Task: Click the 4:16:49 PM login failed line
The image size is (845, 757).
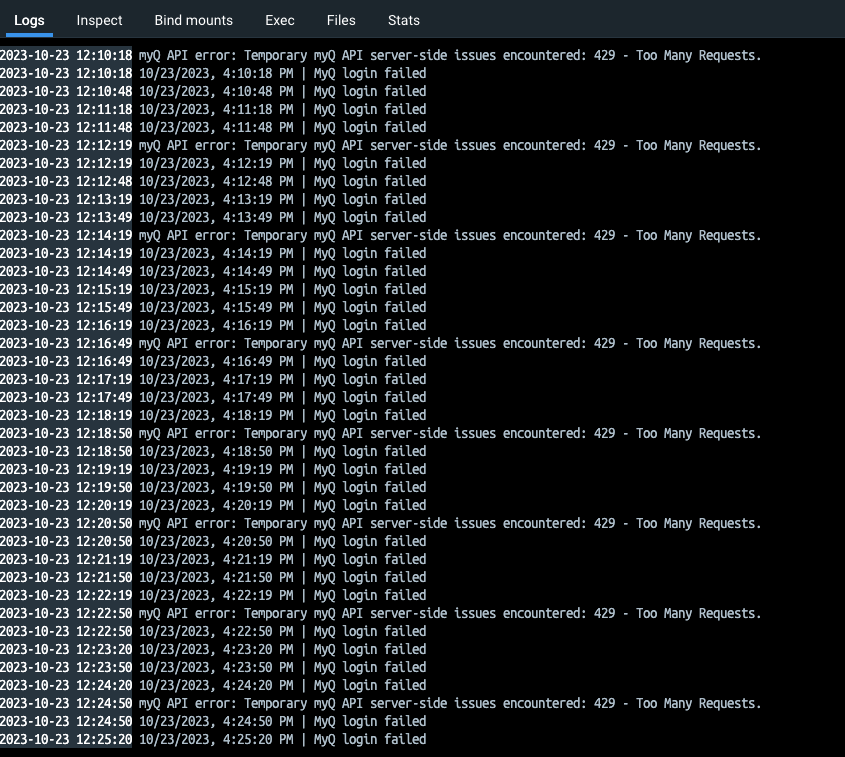Action: (213, 361)
